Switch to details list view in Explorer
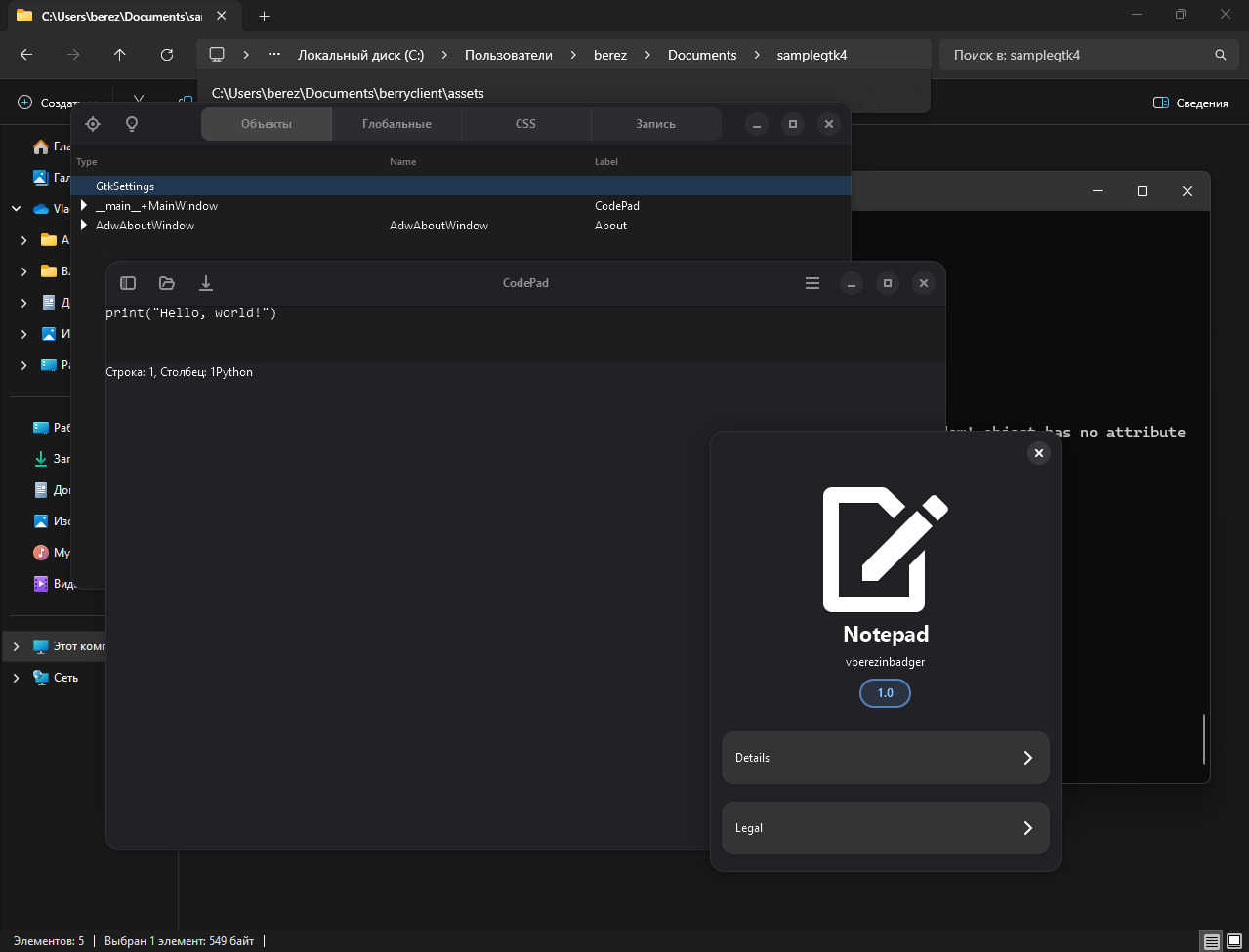Viewport: 1249px width, 952px height. 1211,941
